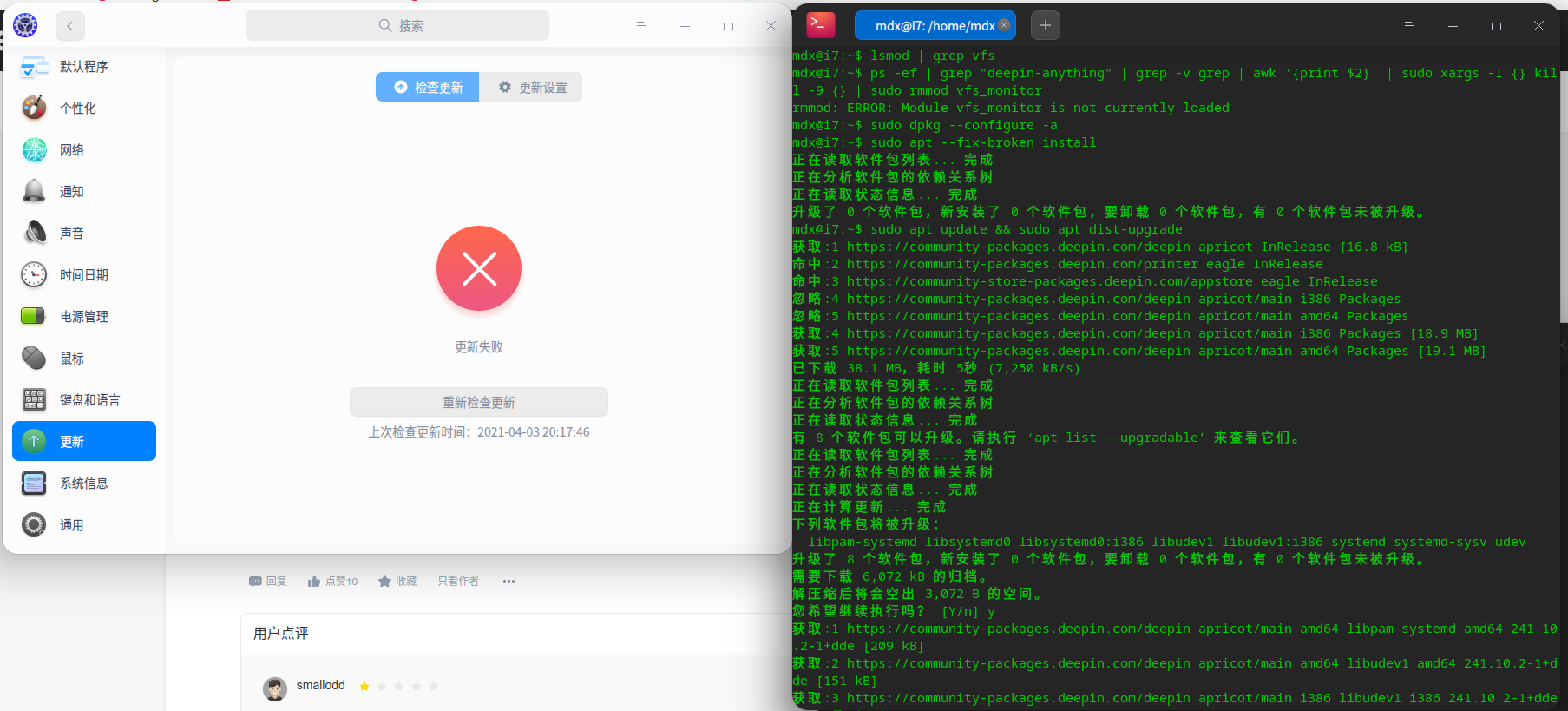Click the username smallodd in the reviews

321,685
